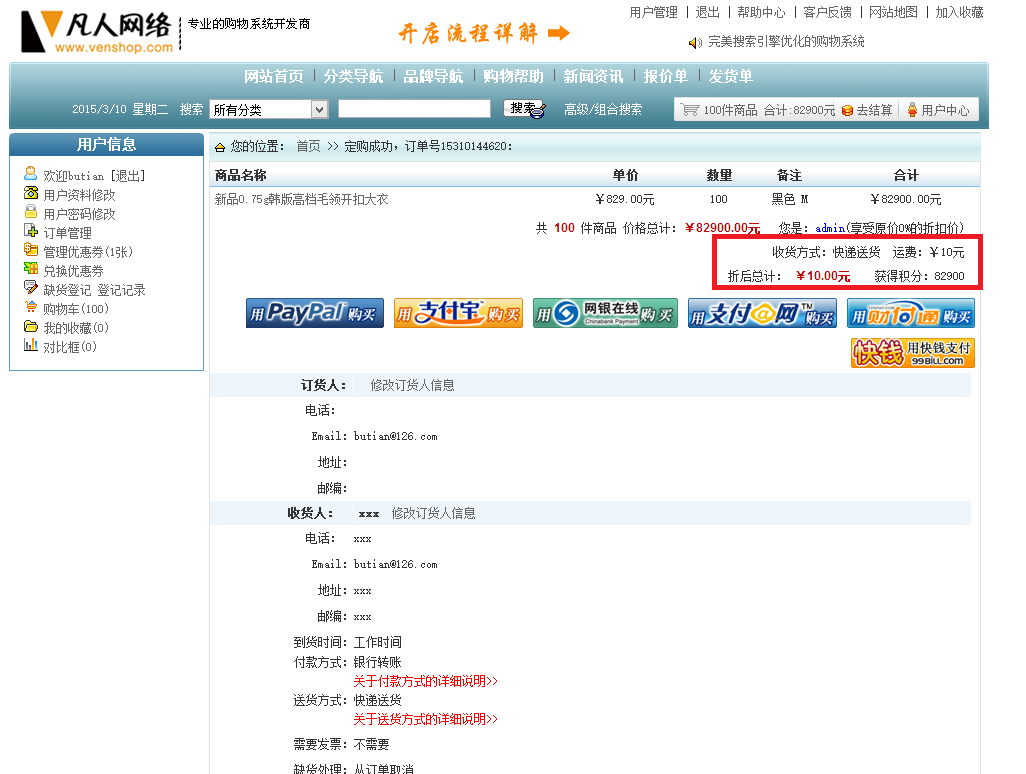Screen dimensions: 1026x774
Task: Open 发货单 menu item
Action: tap(730, 77)
